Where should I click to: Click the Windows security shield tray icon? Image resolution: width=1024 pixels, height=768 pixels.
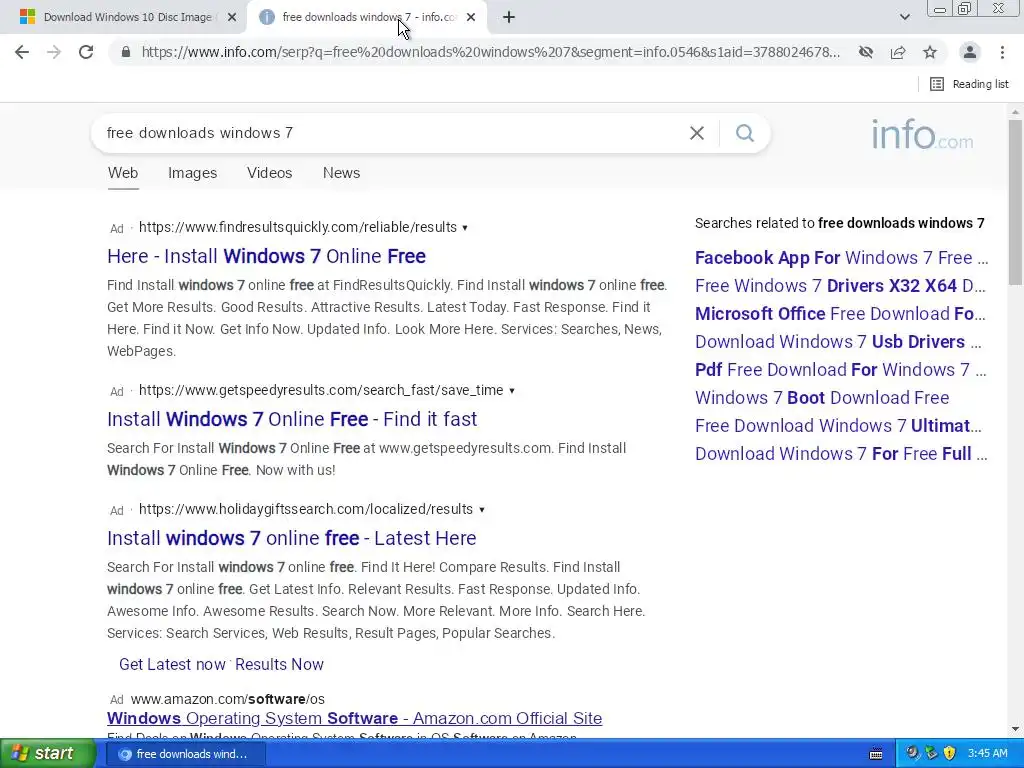coord(950,754)
